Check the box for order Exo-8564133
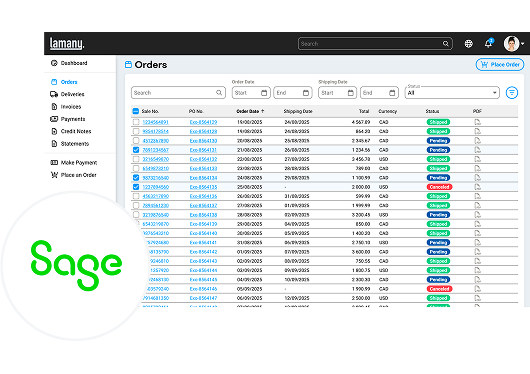 point(136,168)
